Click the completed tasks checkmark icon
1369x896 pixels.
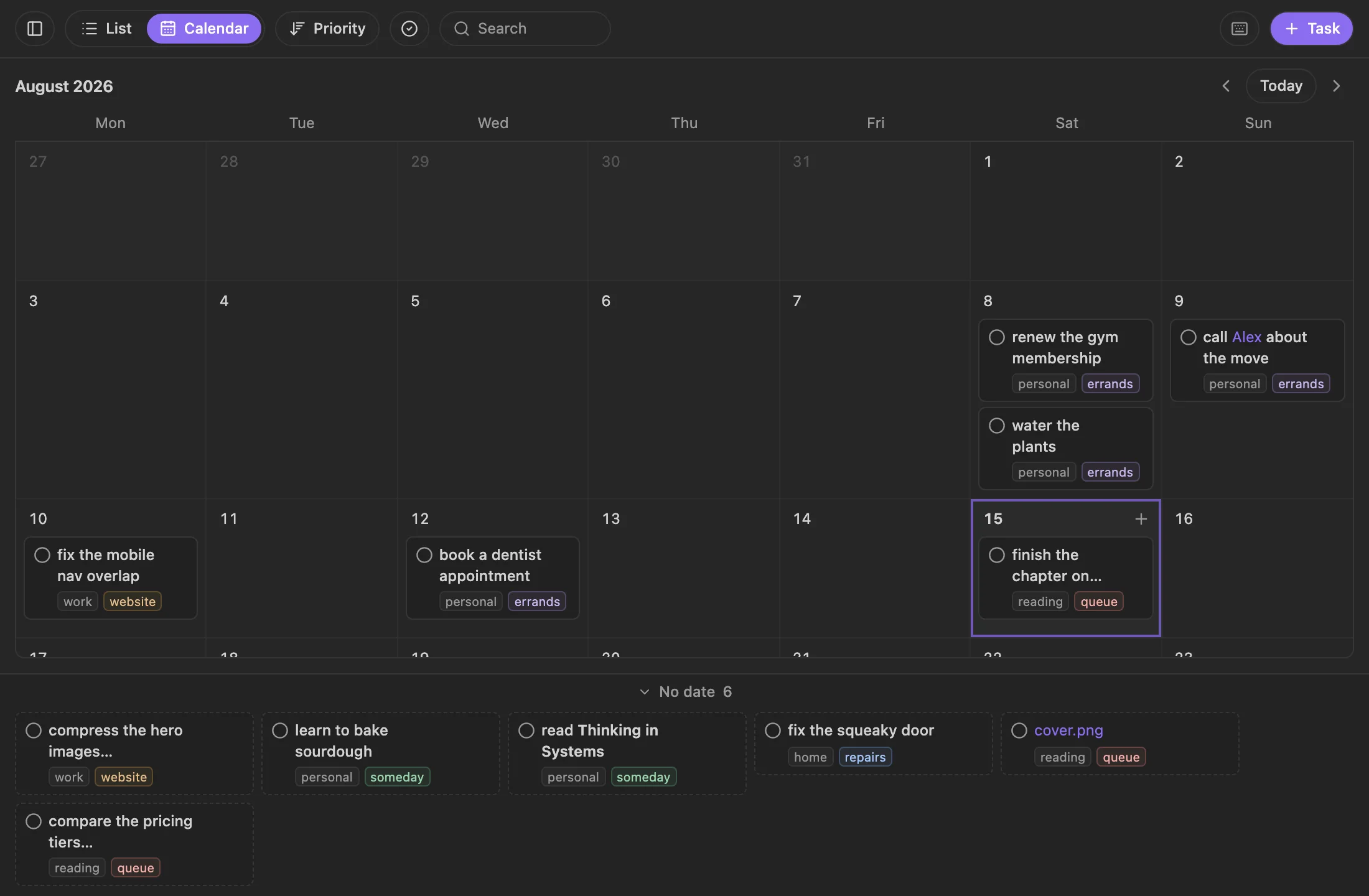point(409,29)
